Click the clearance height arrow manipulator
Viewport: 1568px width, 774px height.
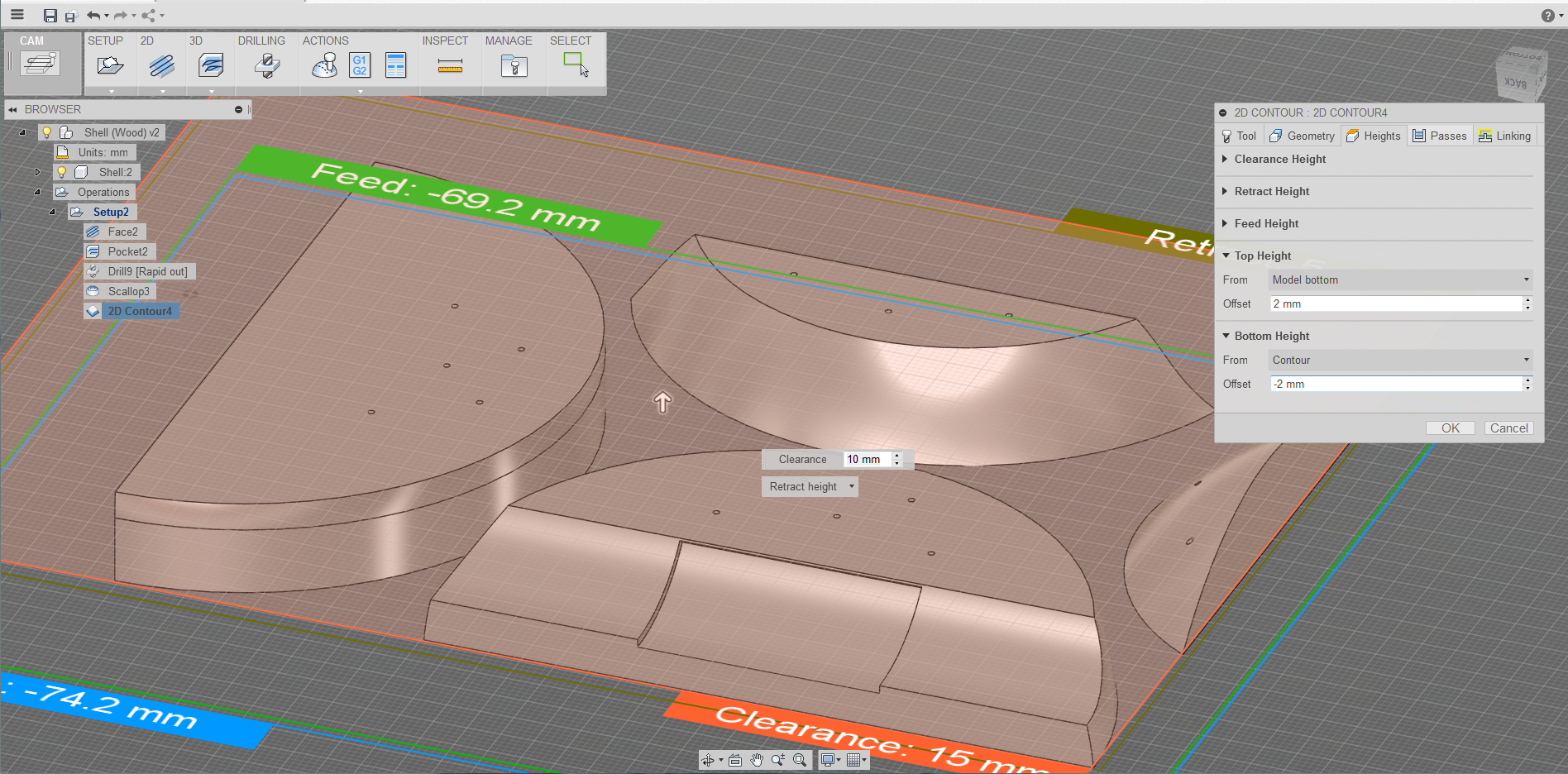pos(662,403)
